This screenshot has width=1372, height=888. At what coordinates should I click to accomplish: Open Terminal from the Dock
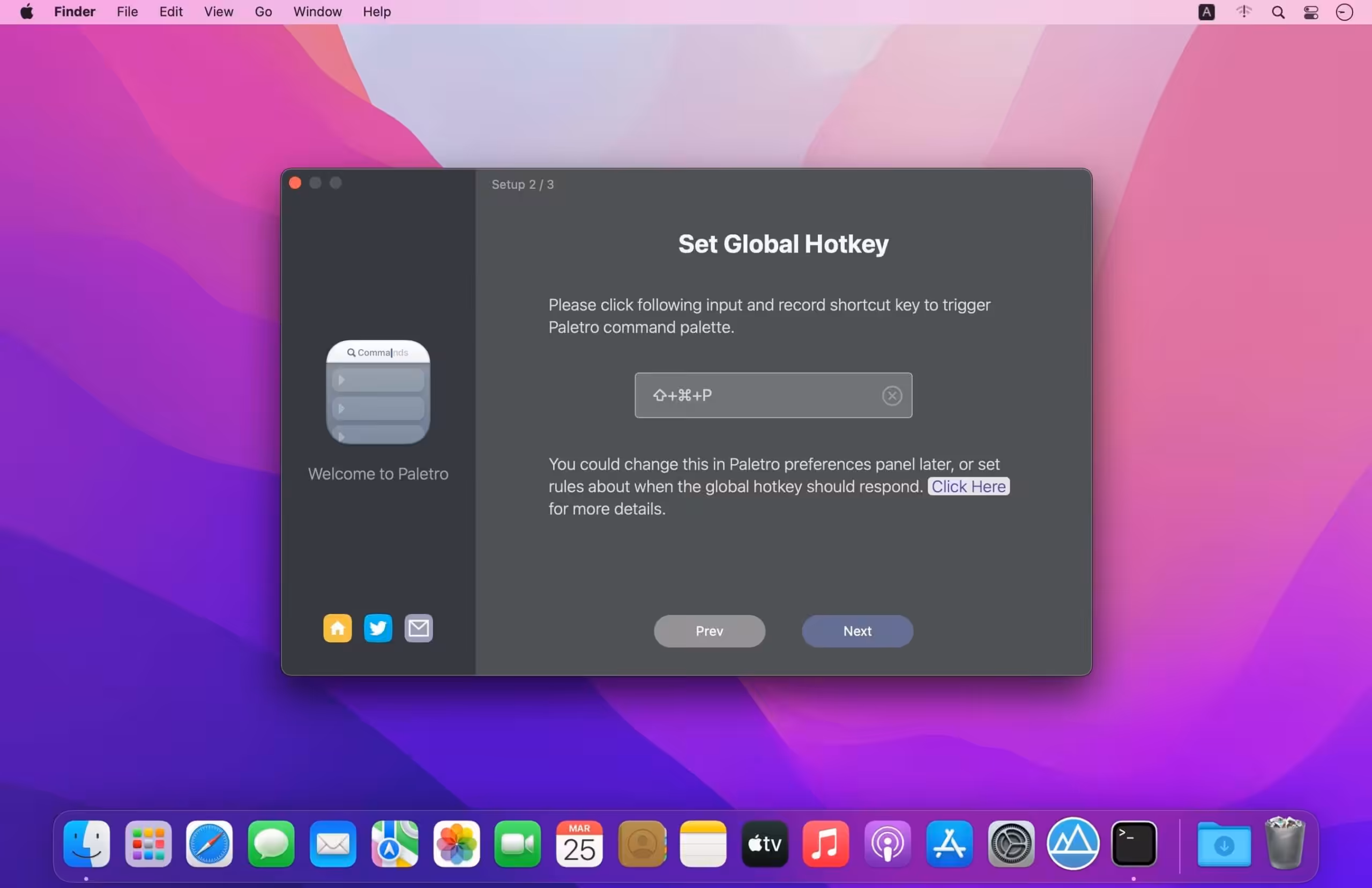pos(1134,843)
